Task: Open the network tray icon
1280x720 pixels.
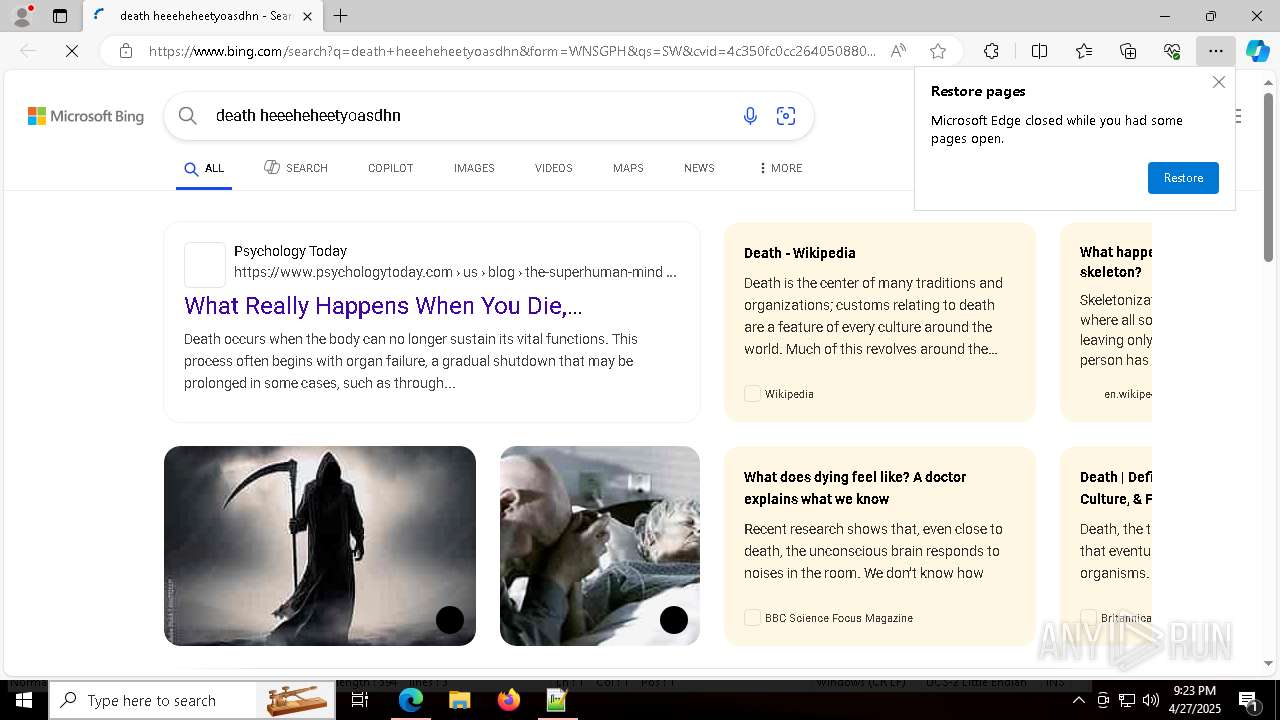Action: pyautogui.click(x=1127, y=701)
